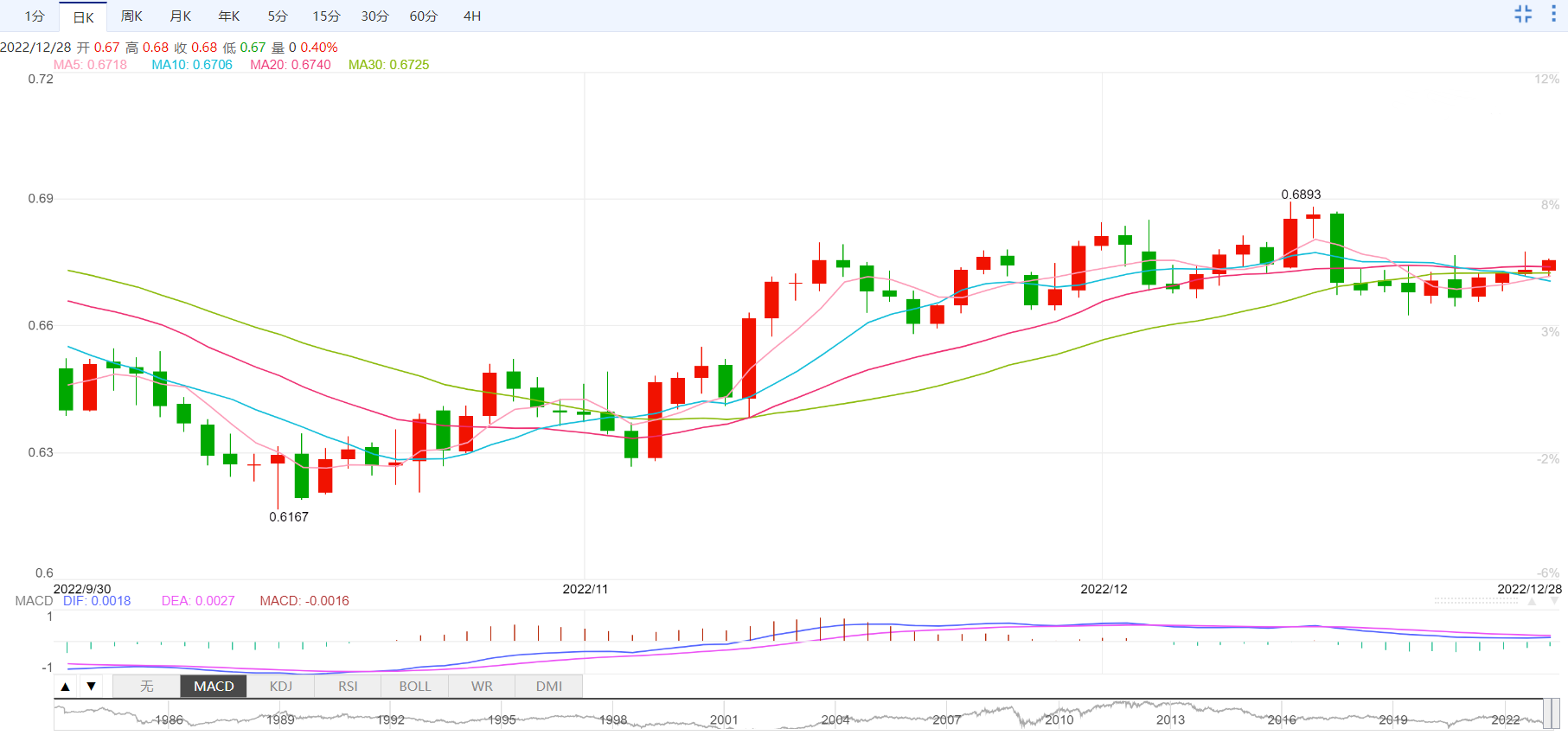Switch to the 月K monthly tab

pyautogui.click(x=180, y=16)
